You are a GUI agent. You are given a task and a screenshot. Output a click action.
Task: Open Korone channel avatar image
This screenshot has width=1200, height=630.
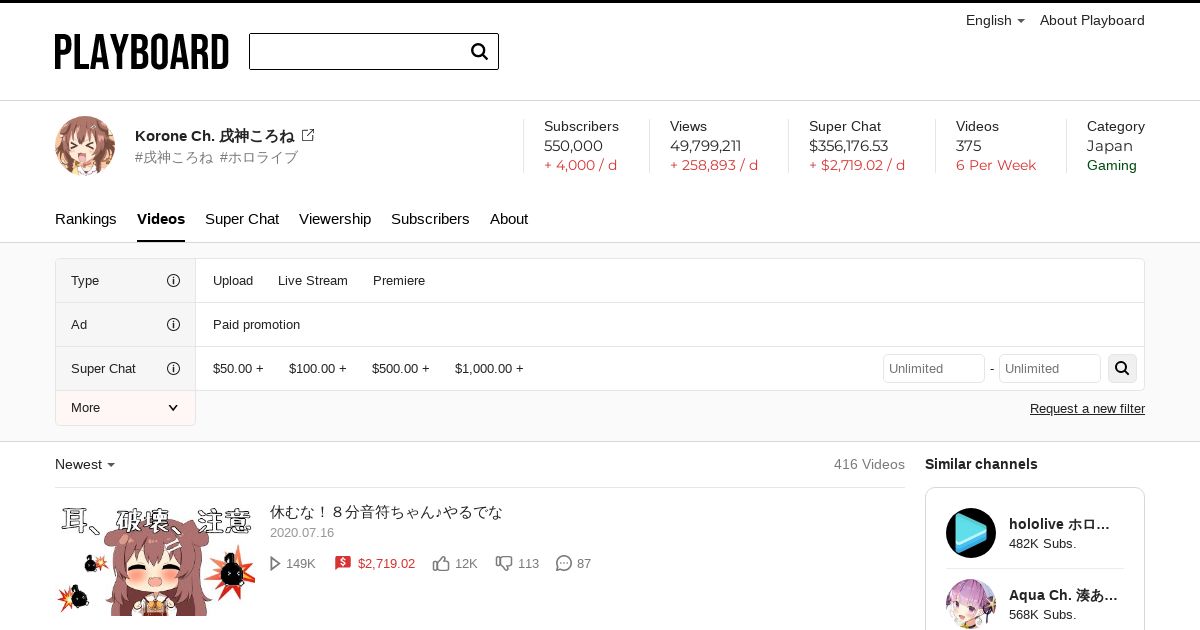[x=85, y=146]
